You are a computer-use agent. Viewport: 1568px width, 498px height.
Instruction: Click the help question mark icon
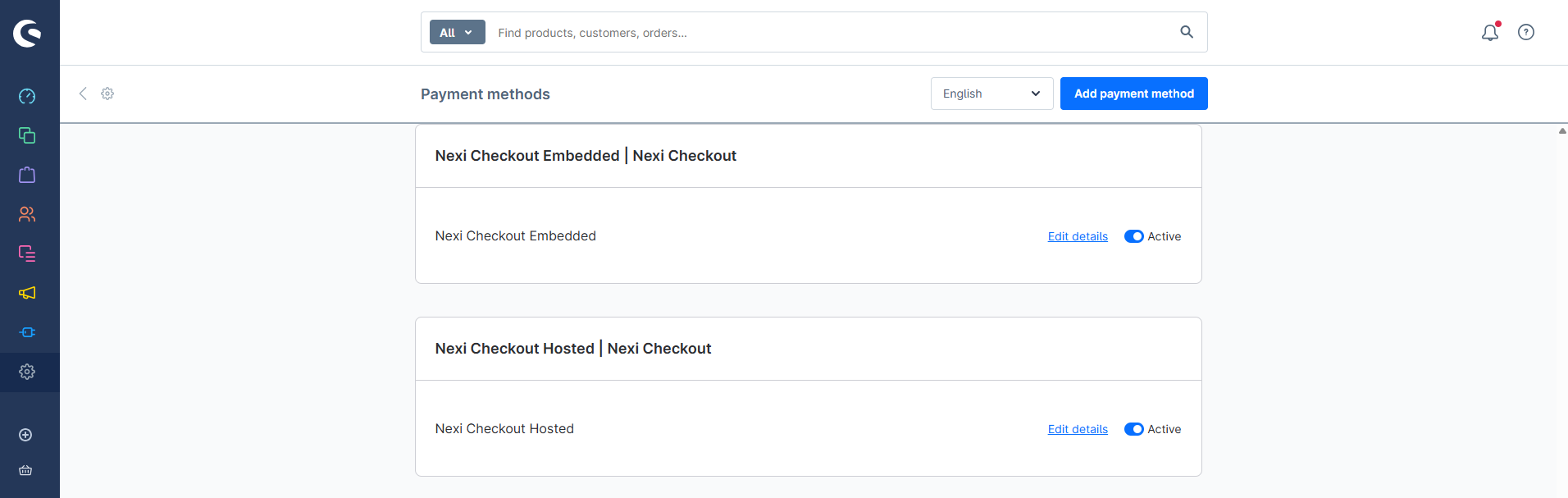(1526, 32)
